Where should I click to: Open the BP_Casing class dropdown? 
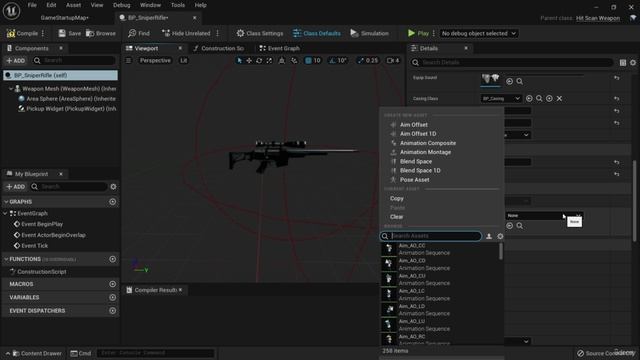click(x=501, y=98)
